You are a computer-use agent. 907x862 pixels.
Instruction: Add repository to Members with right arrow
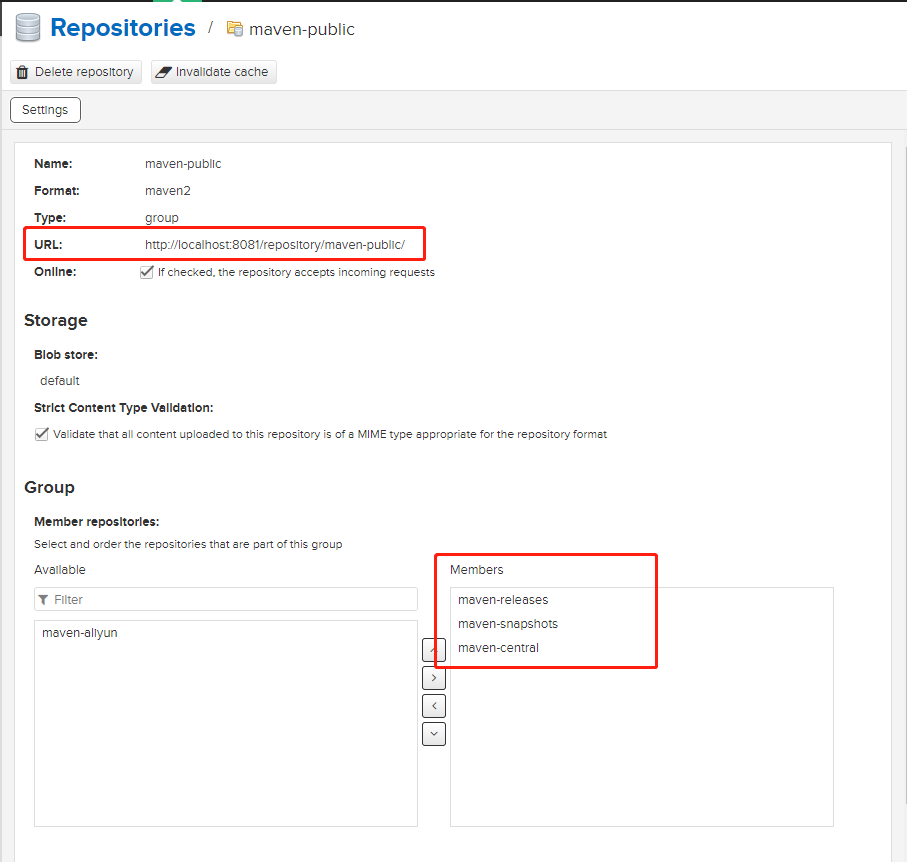point(434,678)
